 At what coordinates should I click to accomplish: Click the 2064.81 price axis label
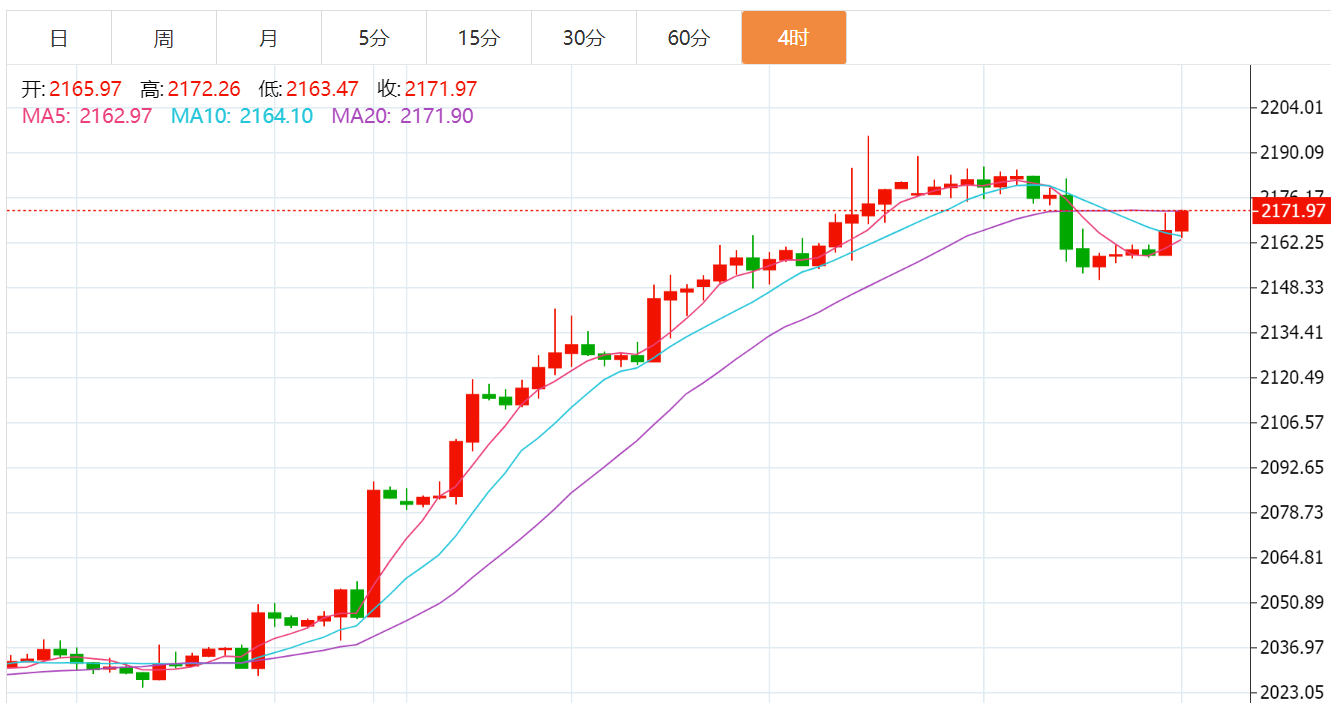1294,558
